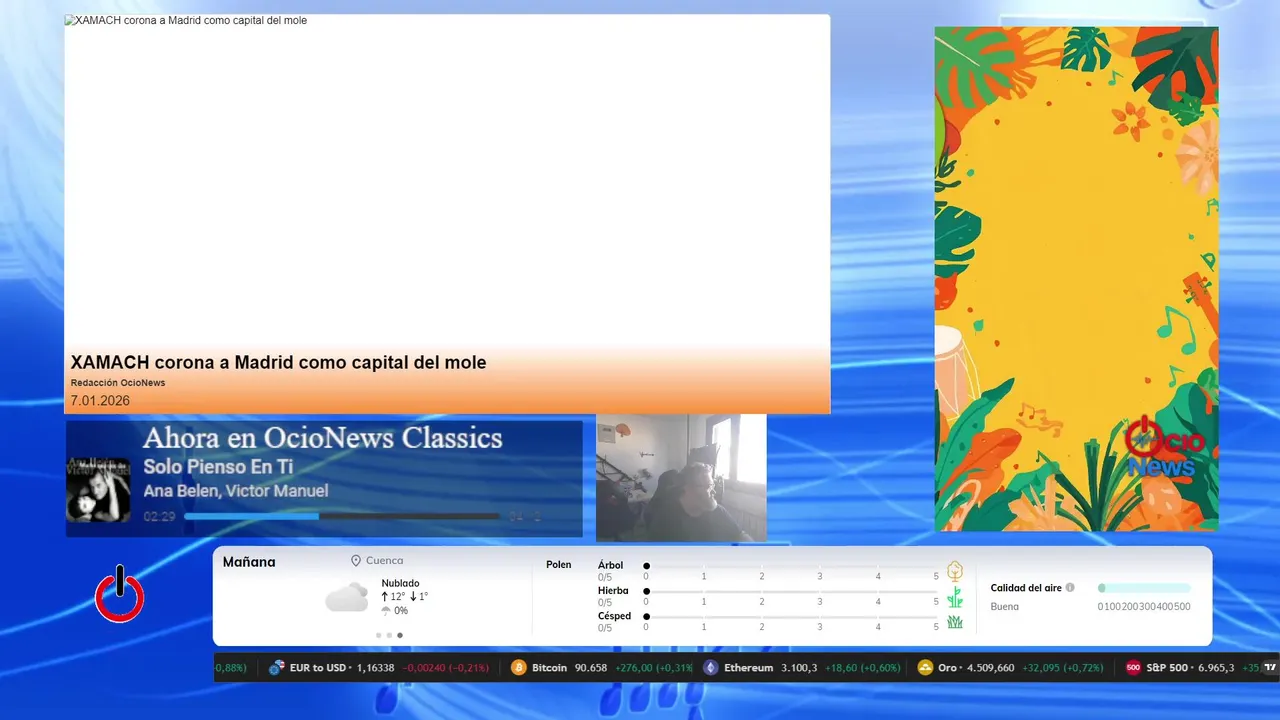Open the Ethereum ticker entry
1280x720 pixels.
(x=801, y=668)
